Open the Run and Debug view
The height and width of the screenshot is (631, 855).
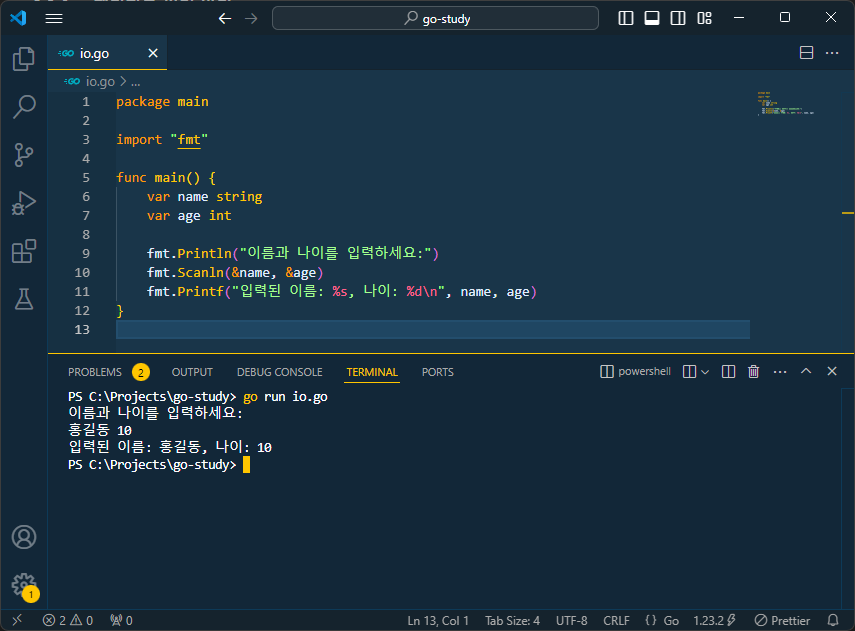point(23,203)
